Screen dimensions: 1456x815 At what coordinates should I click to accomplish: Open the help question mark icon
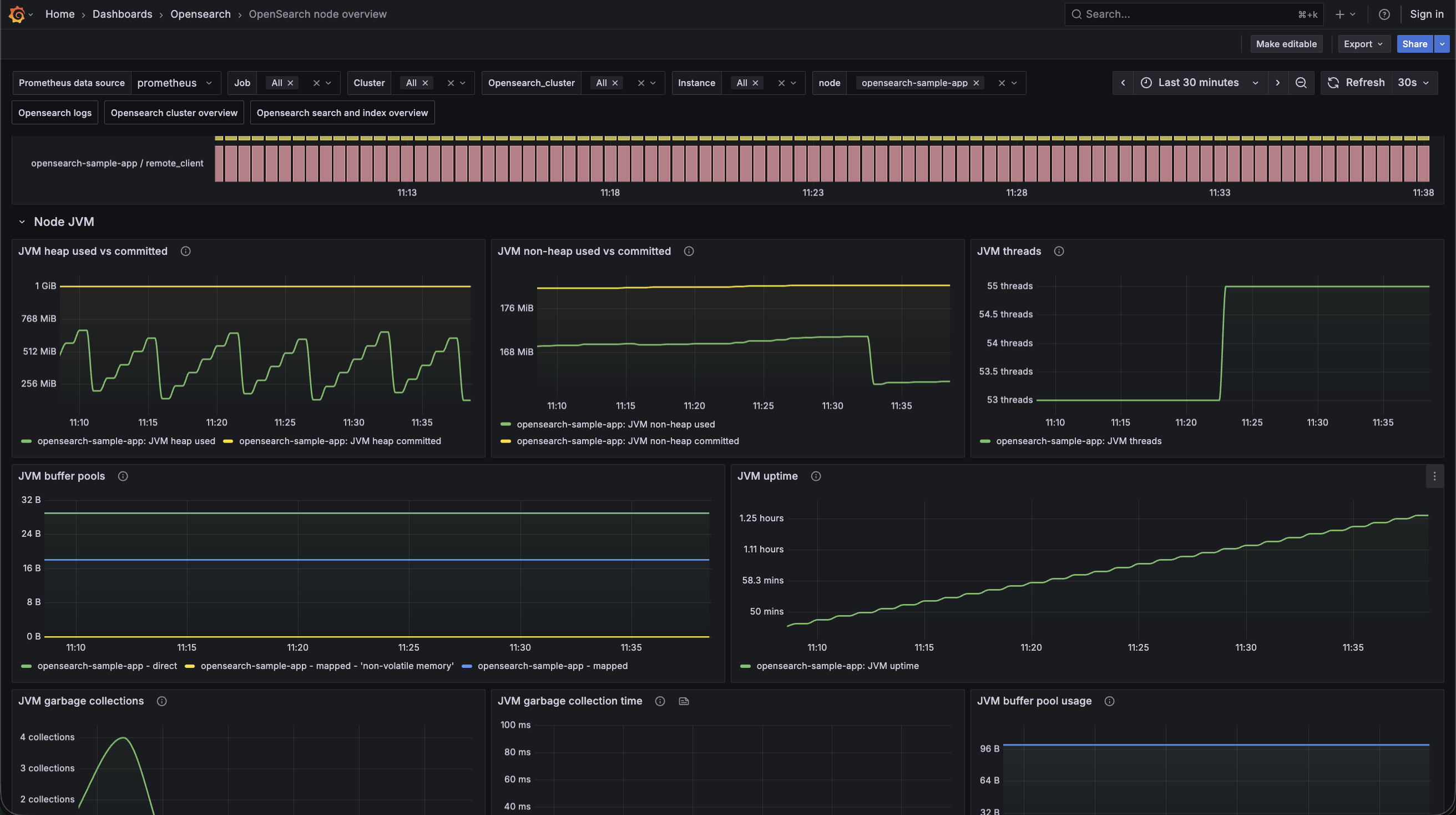coord(1384,14)
